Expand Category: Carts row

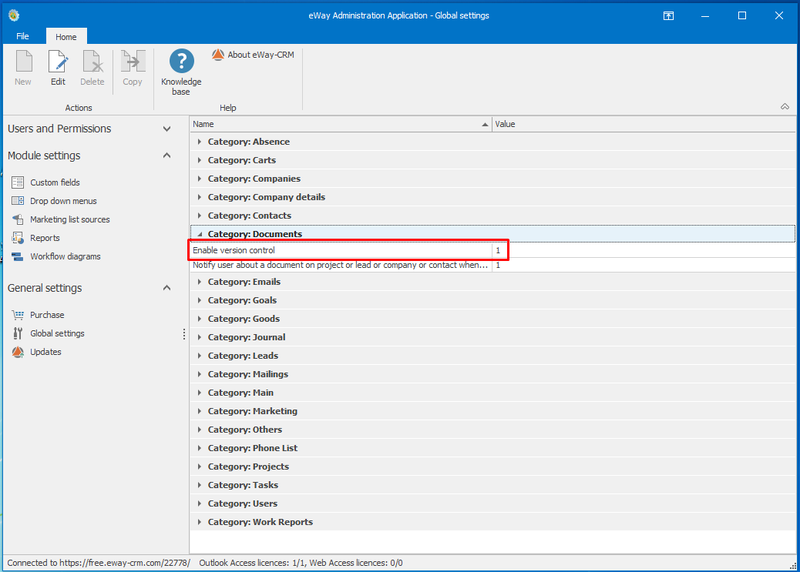[199, 160]
